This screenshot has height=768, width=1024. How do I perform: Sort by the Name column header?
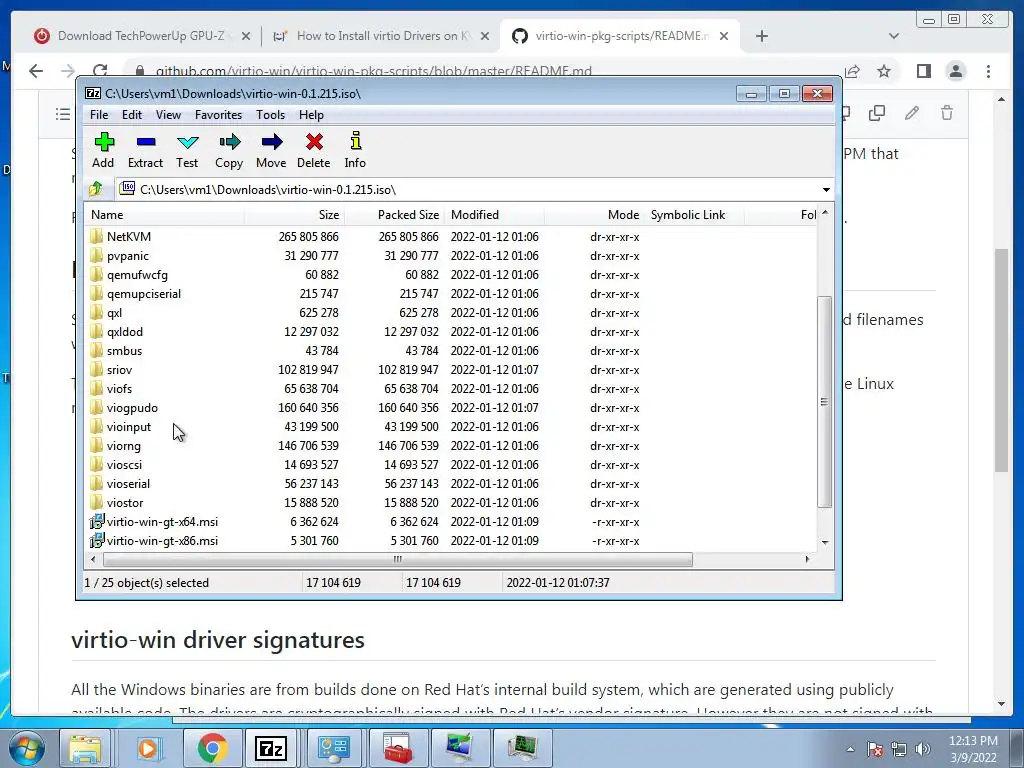tap(165, 215)
